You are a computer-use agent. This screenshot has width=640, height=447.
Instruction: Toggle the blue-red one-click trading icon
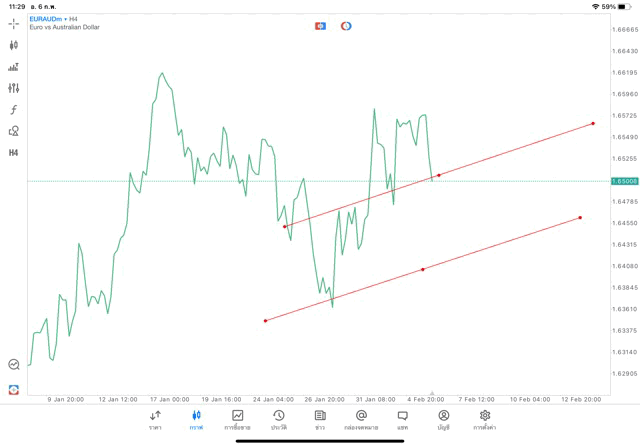tap(320, 26)
